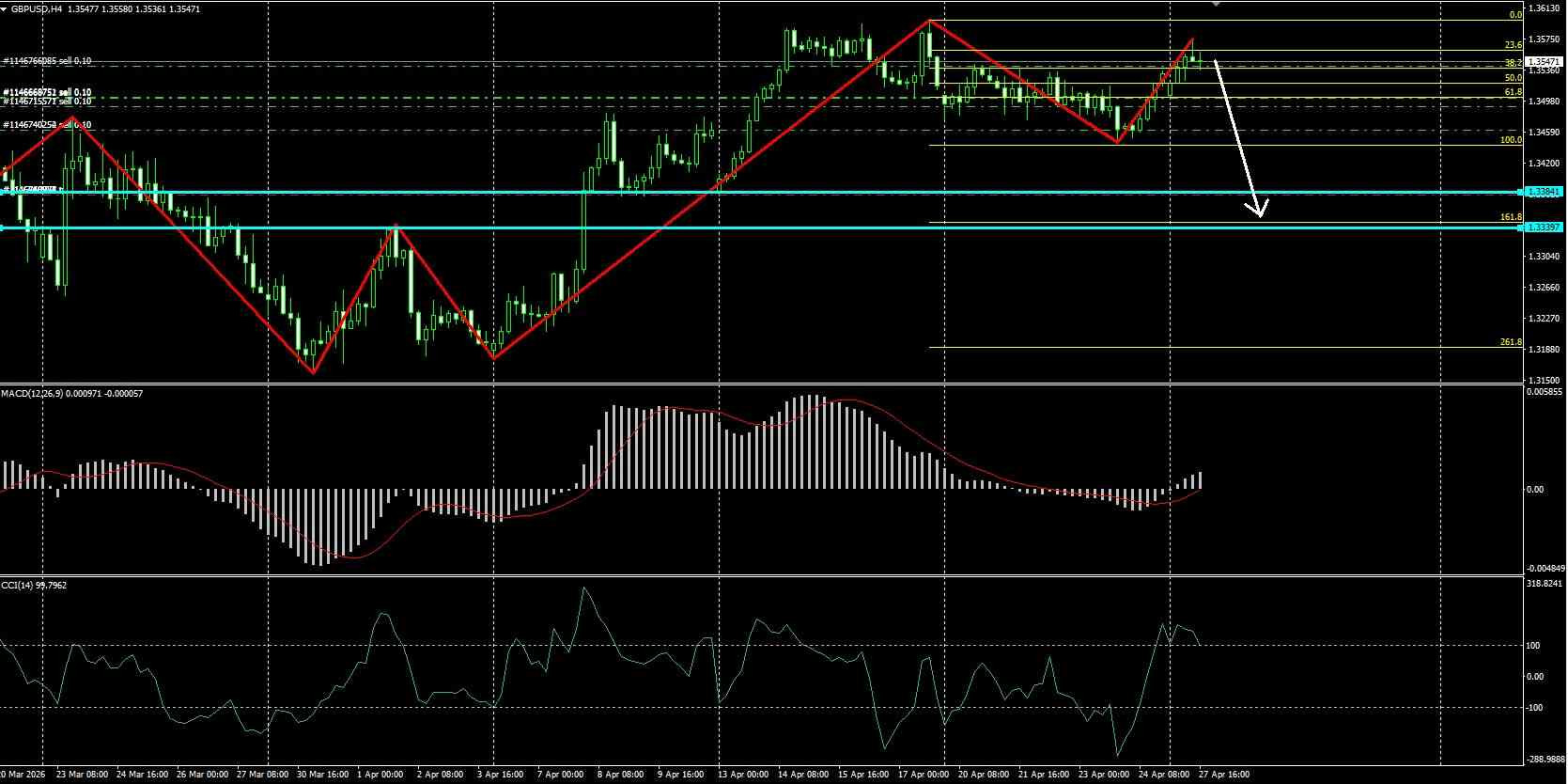Click the 20 Apr 08:00 time label

tap(984, 775)
